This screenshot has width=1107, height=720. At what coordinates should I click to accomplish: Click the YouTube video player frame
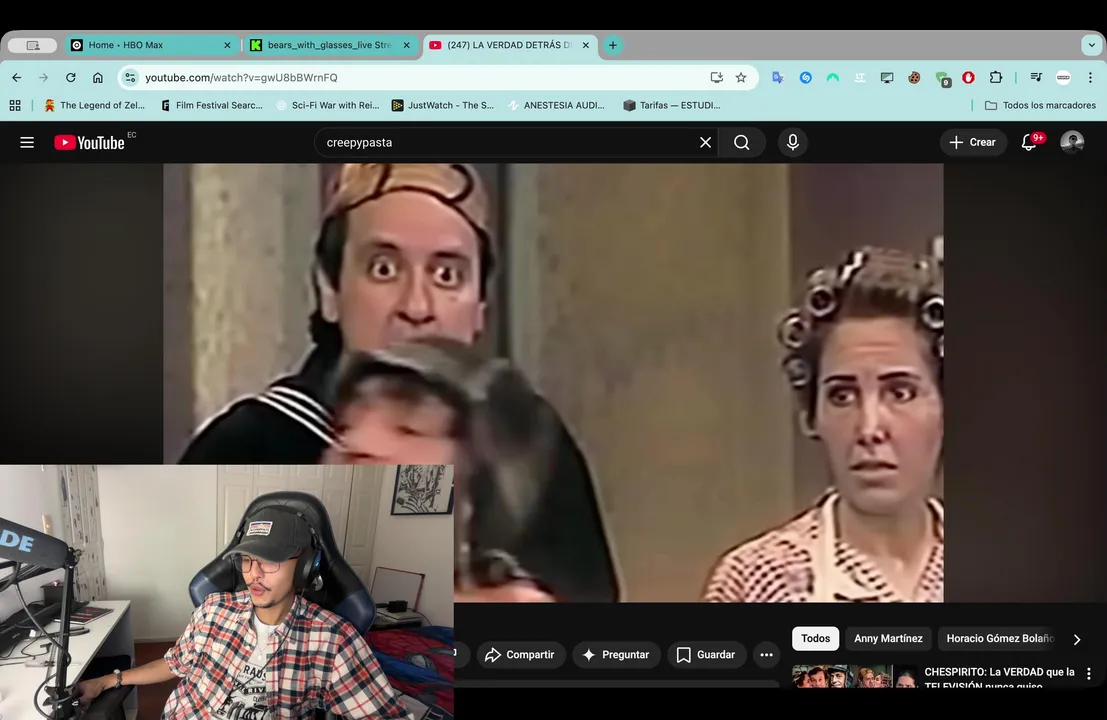click(x=553, y=383)
